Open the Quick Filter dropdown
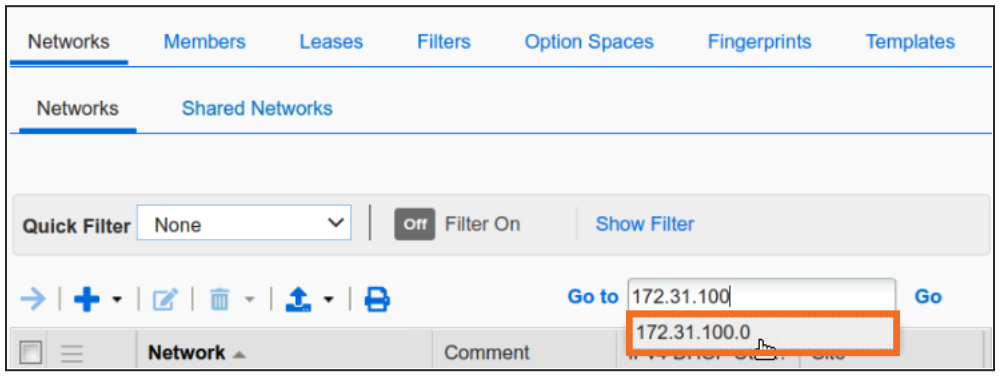The width and height of the screenshot is (999, 376). coord(244,223)
